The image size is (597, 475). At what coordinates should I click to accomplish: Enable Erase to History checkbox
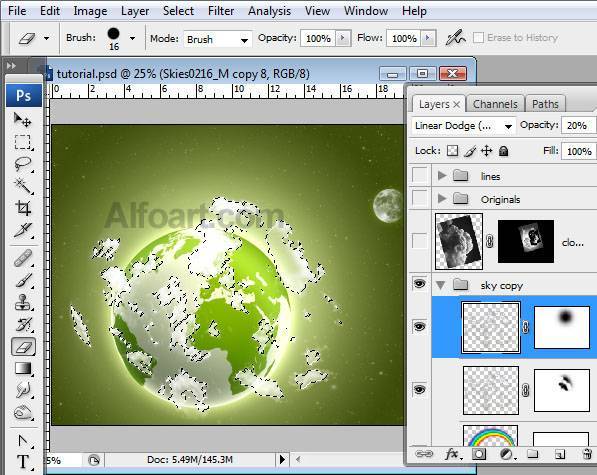(x=478, y=38)
